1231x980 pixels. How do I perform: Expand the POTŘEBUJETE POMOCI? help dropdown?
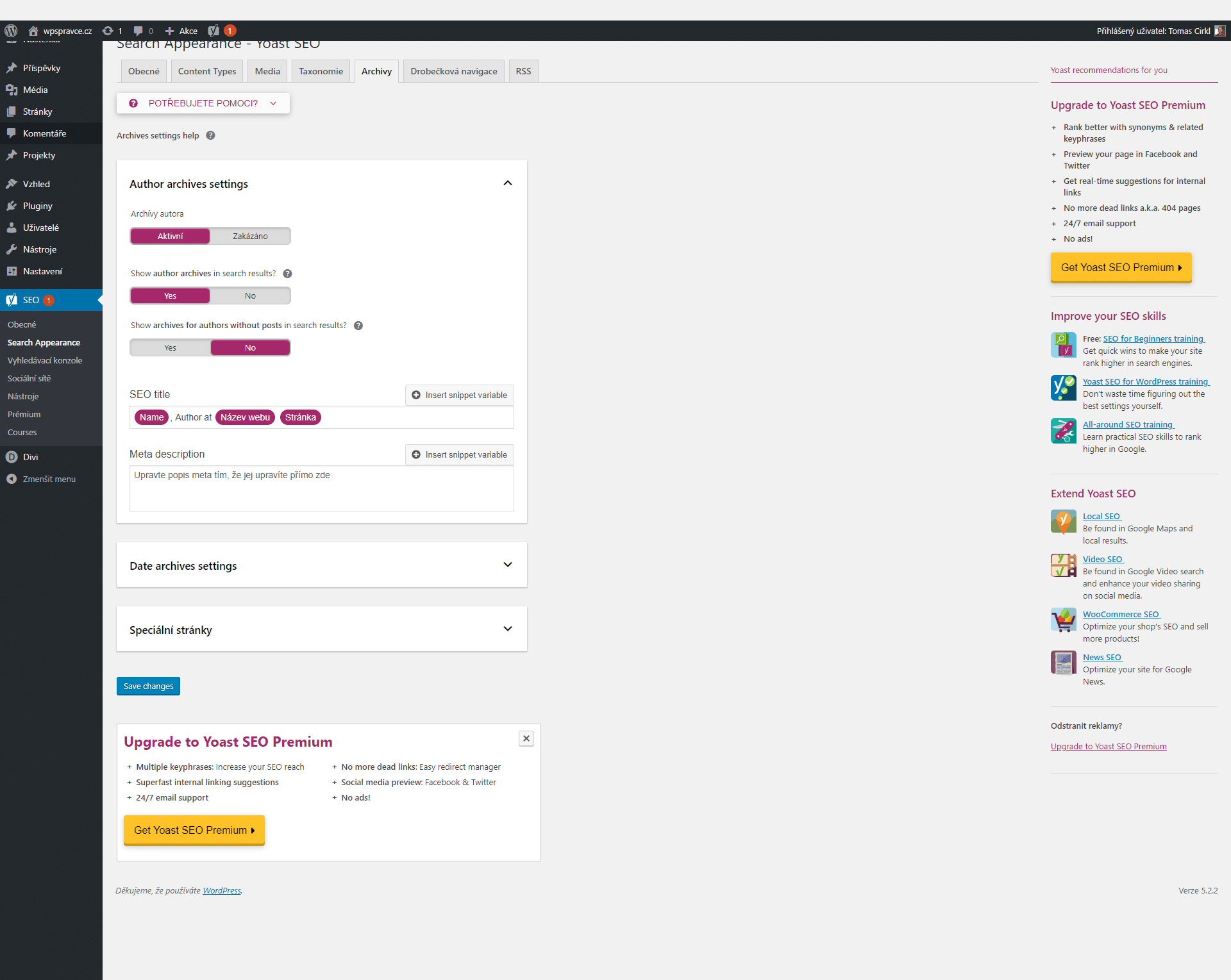(203, 103)
